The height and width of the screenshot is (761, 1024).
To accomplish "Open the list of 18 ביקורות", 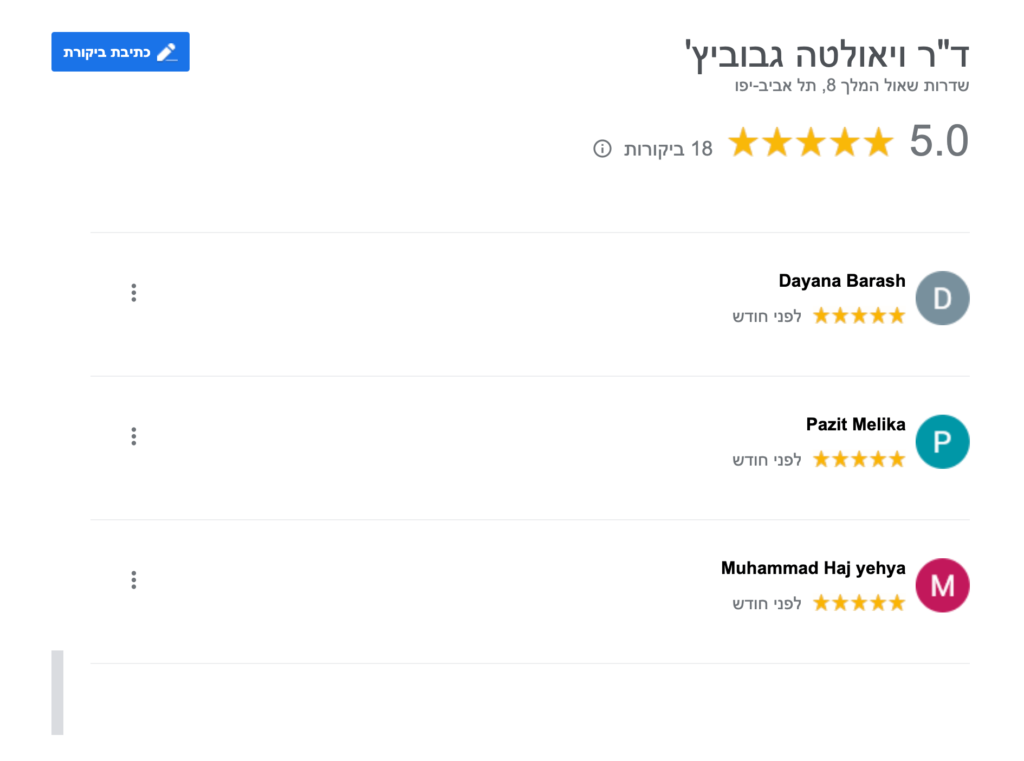I will (666, 148).
